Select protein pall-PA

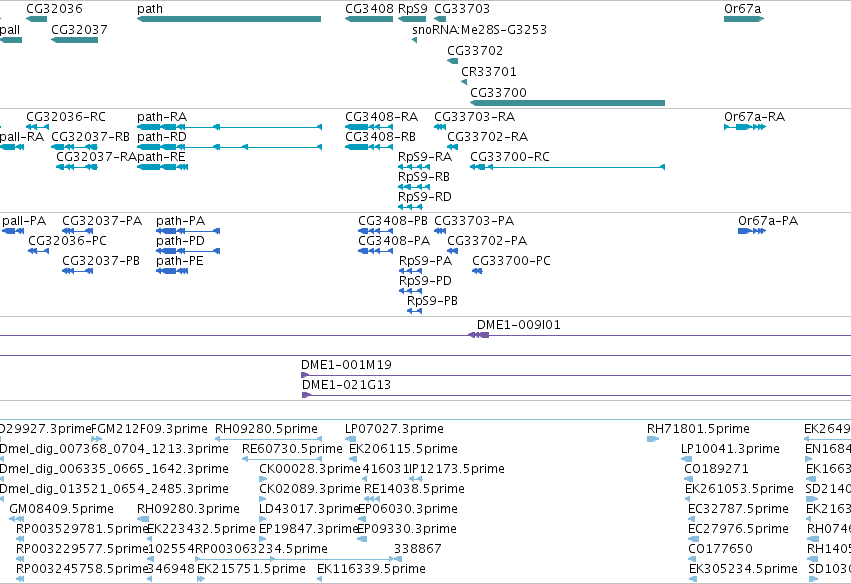(x=13, y=231)
